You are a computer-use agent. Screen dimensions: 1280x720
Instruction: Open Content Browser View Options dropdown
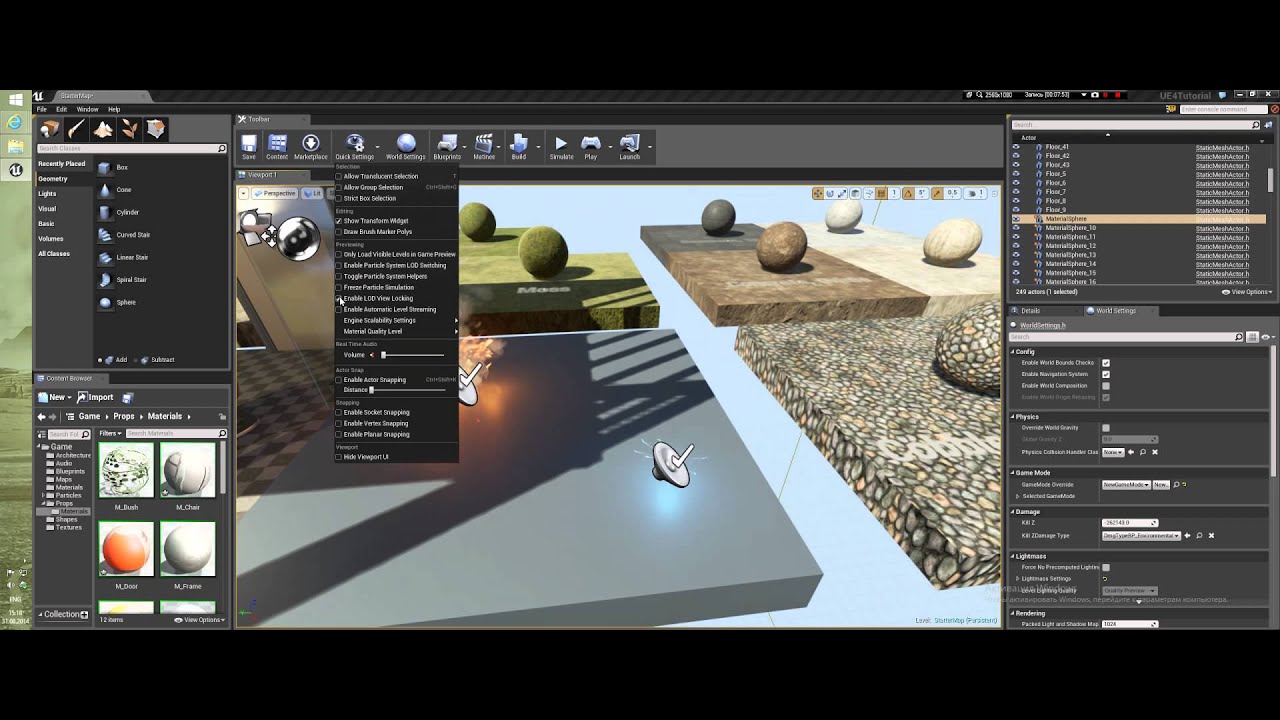coord(200,620)
